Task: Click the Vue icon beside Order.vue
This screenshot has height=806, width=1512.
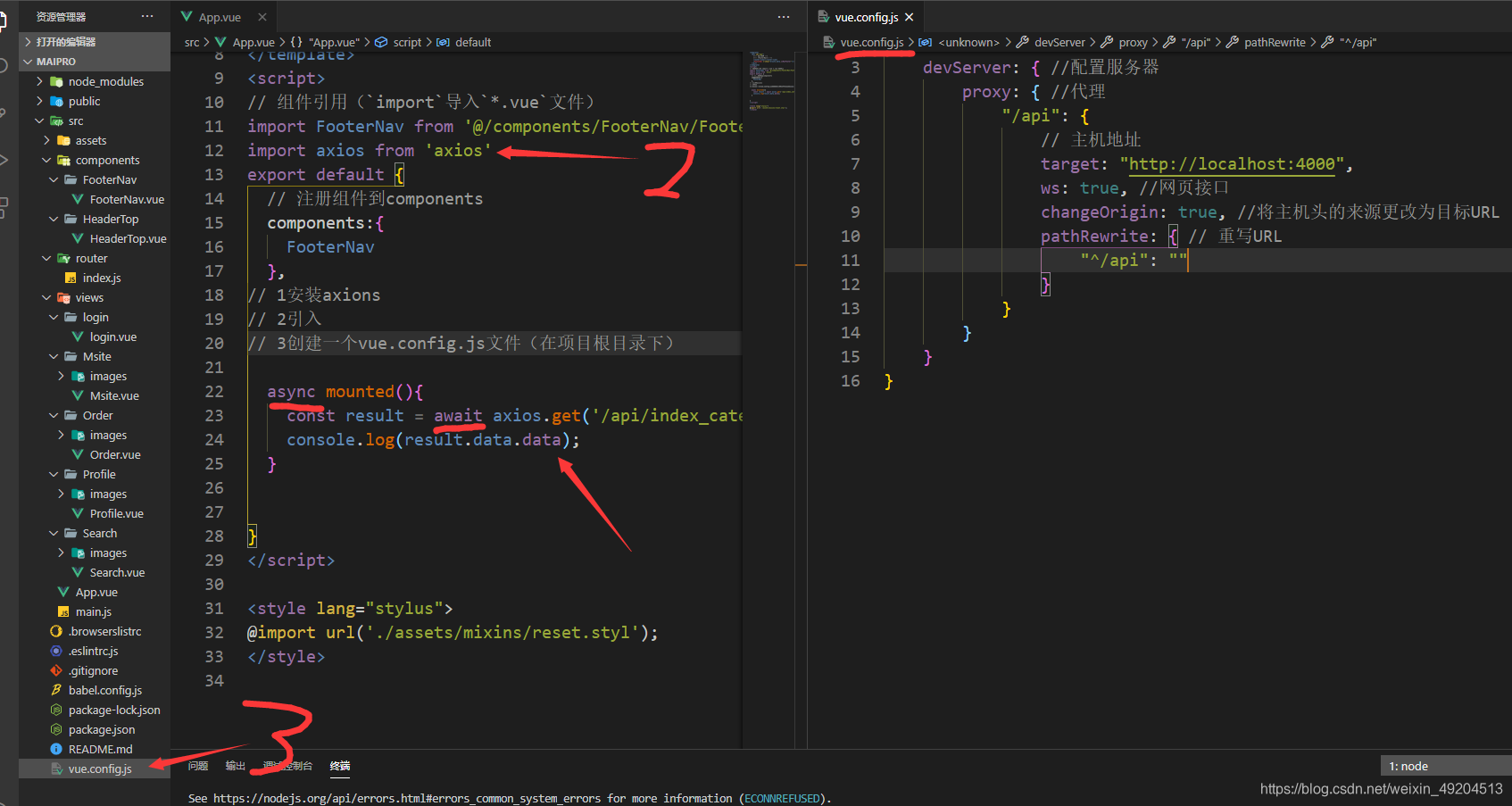Action: pyautogui.click(x=78, y=454)
